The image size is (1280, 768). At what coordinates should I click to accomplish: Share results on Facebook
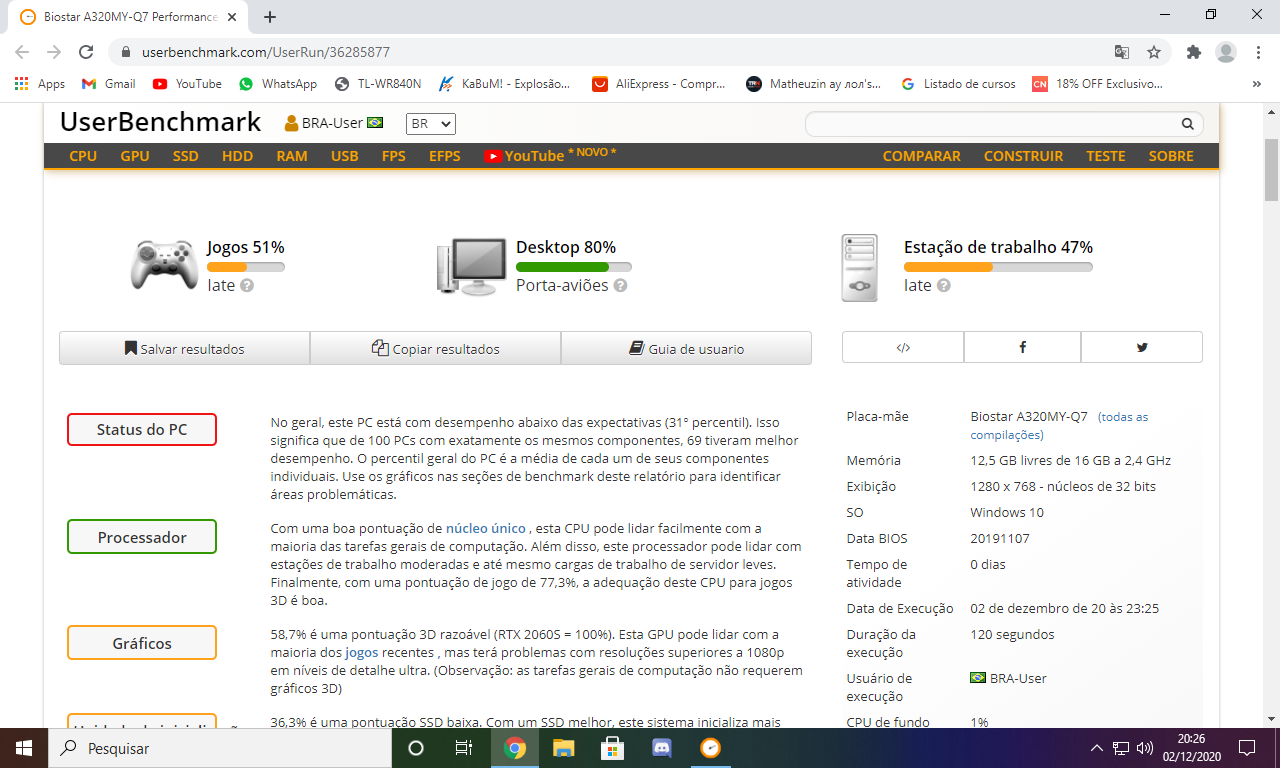click(x=1022, y=348)
